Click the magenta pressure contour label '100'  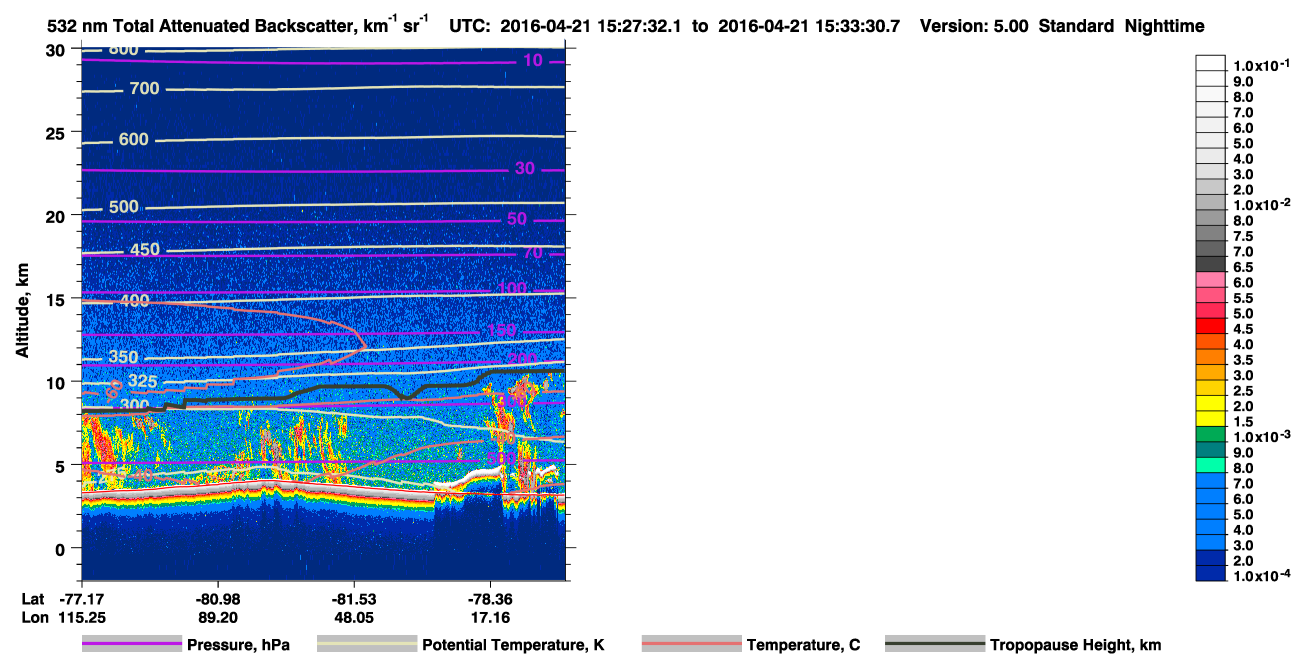[511, 289]
